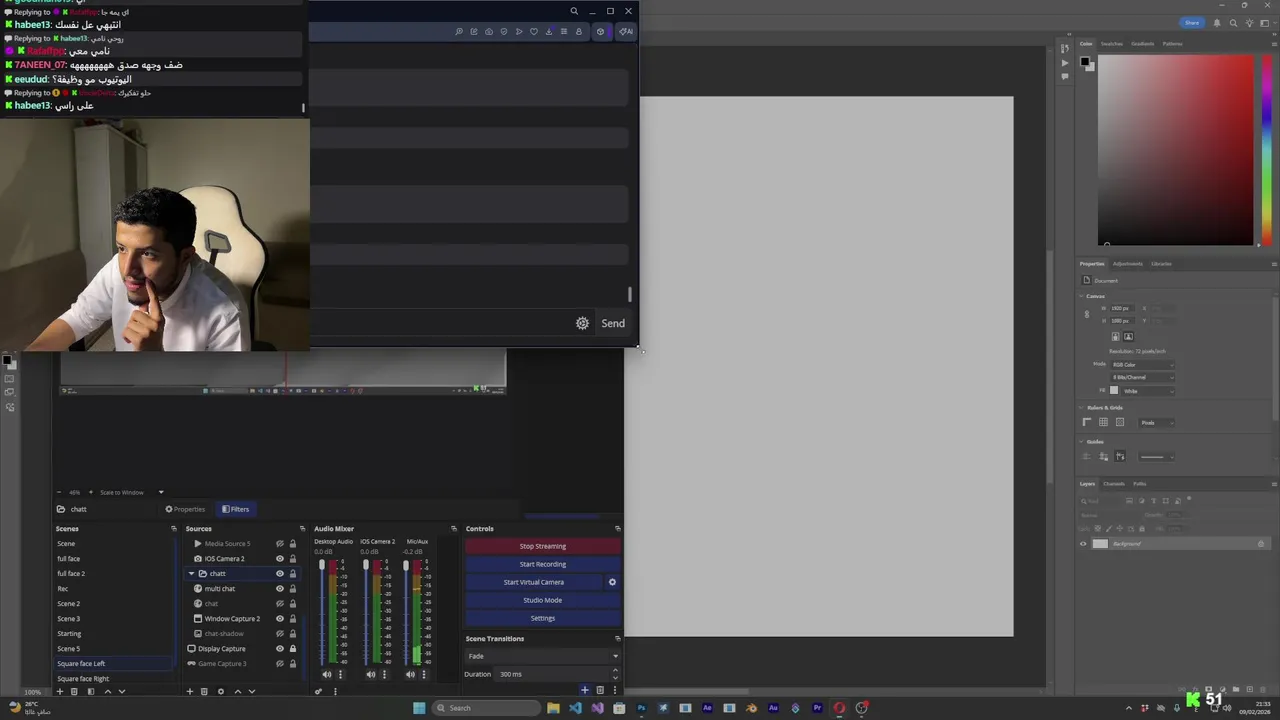Click the Photoshop color picker field
The height and width of the screenshot is (720, 1280).
(1175, 150)
